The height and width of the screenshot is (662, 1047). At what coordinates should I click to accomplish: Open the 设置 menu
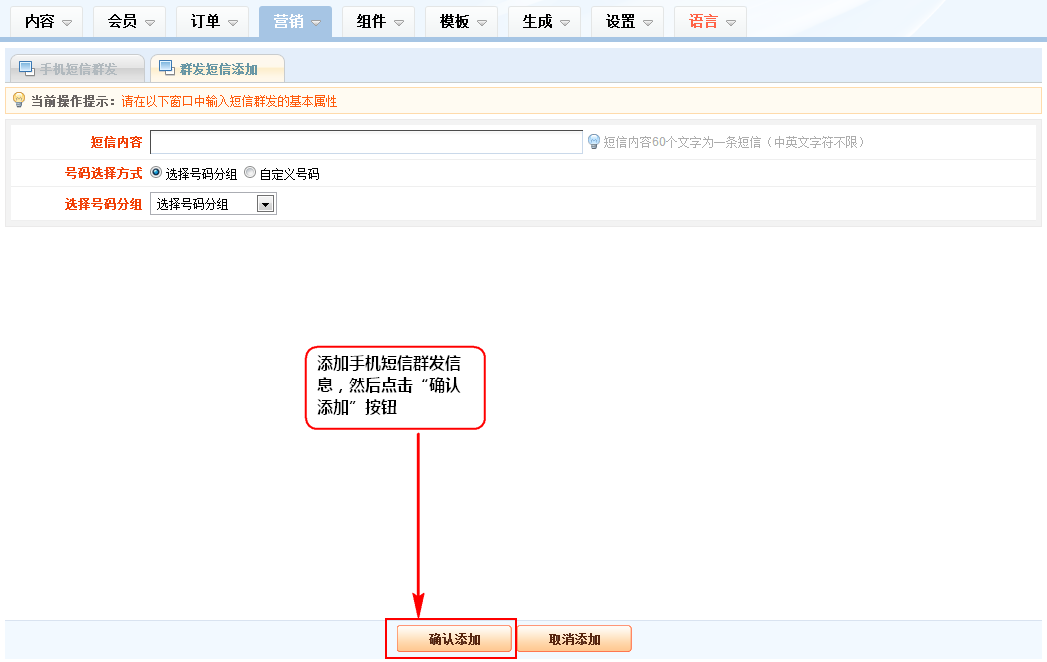(x=628, y=22)
